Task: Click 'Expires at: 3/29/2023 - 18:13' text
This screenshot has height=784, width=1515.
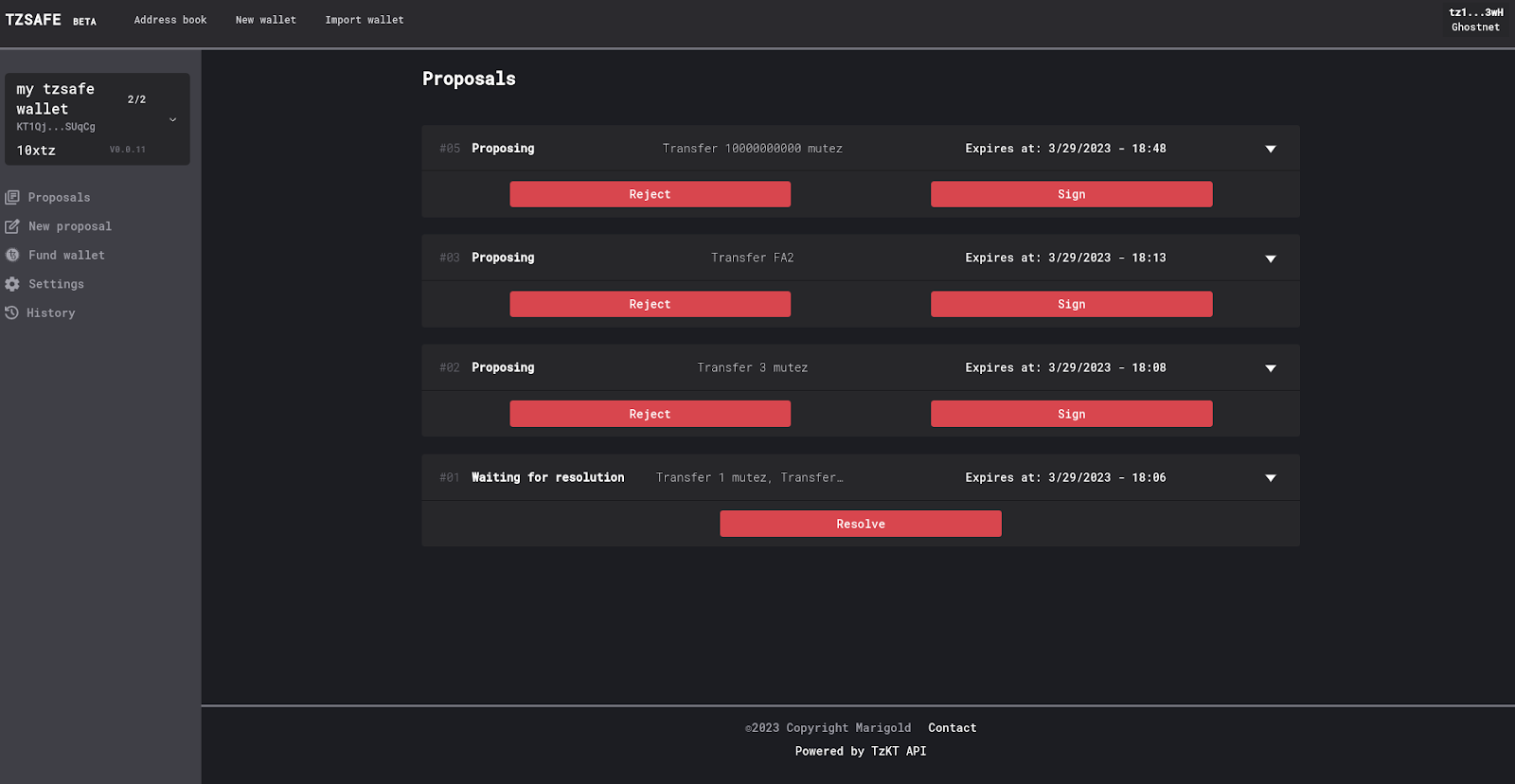Action: [x=1065, y=258]
